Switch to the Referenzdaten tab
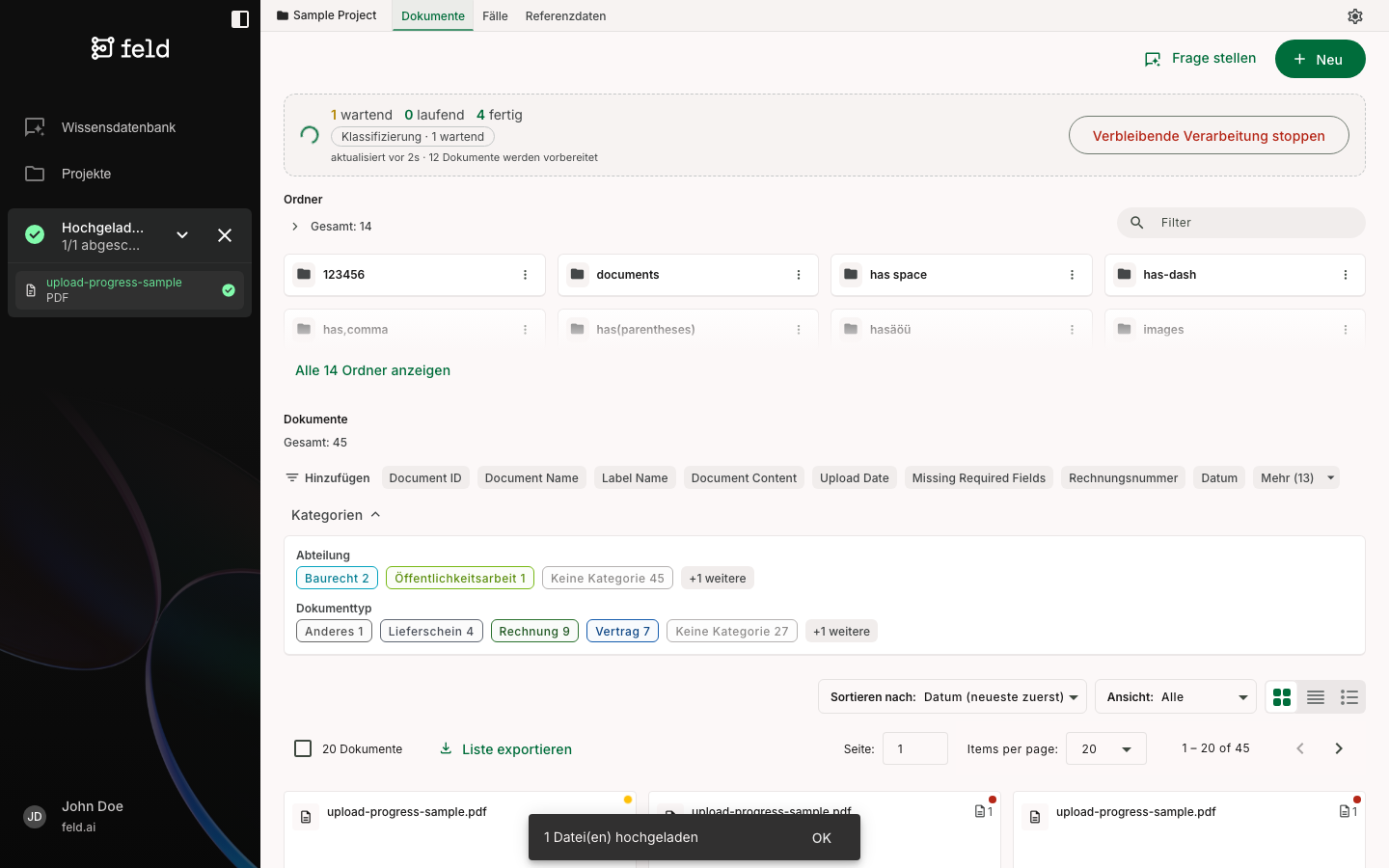The image size is (1389, 868). click(x=565, y=16)
